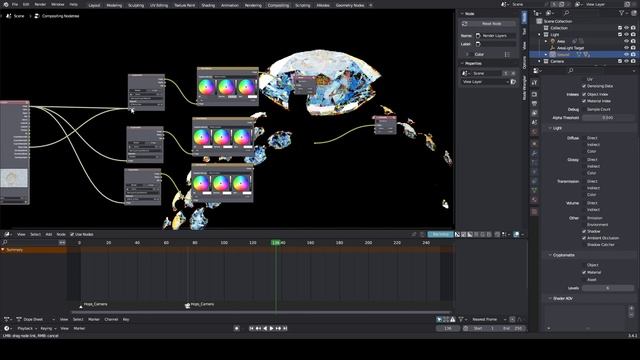Viewport: 640px width, 360px height.
Task: Disable Cryptomatte Material checkbox
Action: [x=584, y=272]
